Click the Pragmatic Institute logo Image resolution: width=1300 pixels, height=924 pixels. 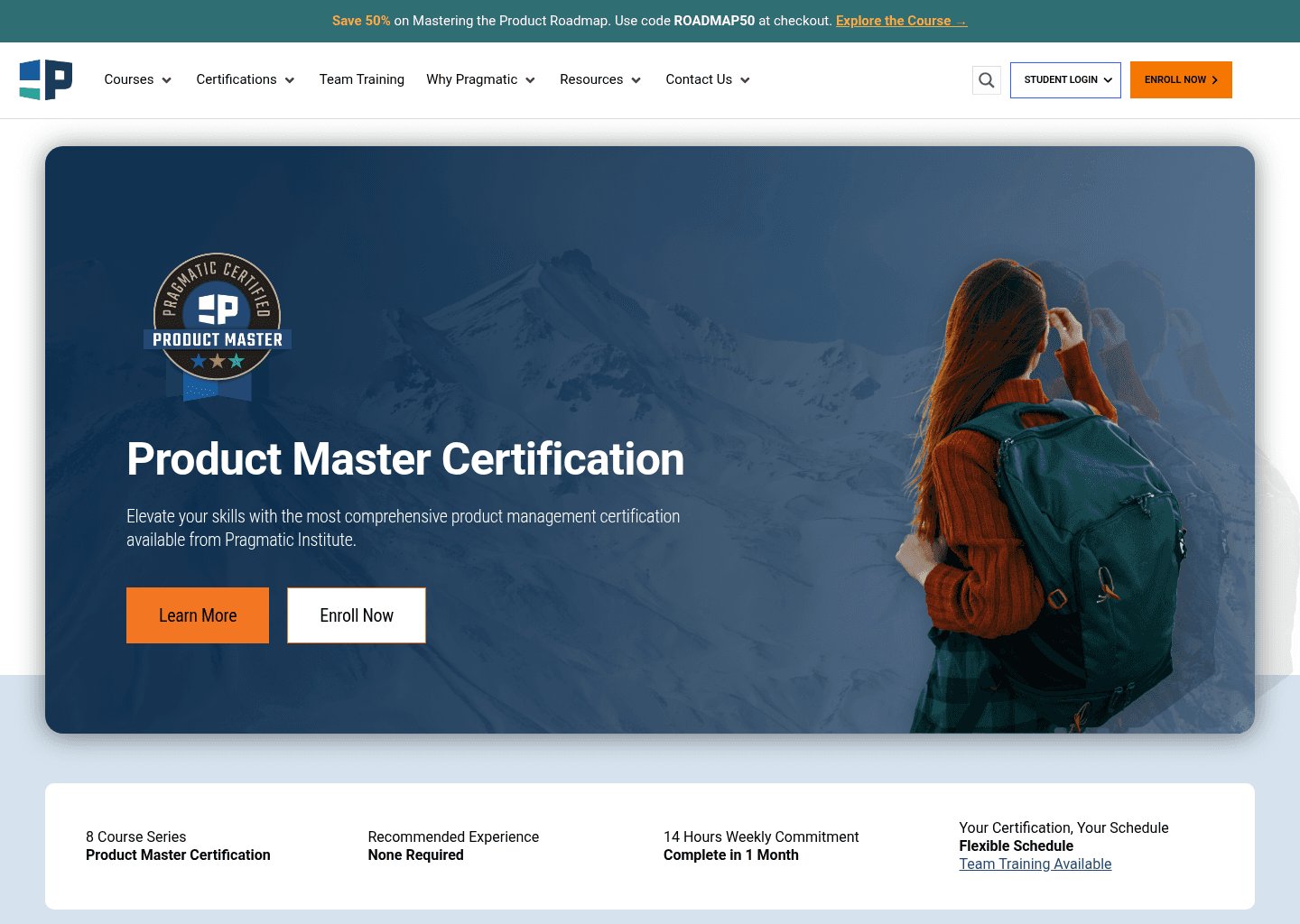coord(45,79)
